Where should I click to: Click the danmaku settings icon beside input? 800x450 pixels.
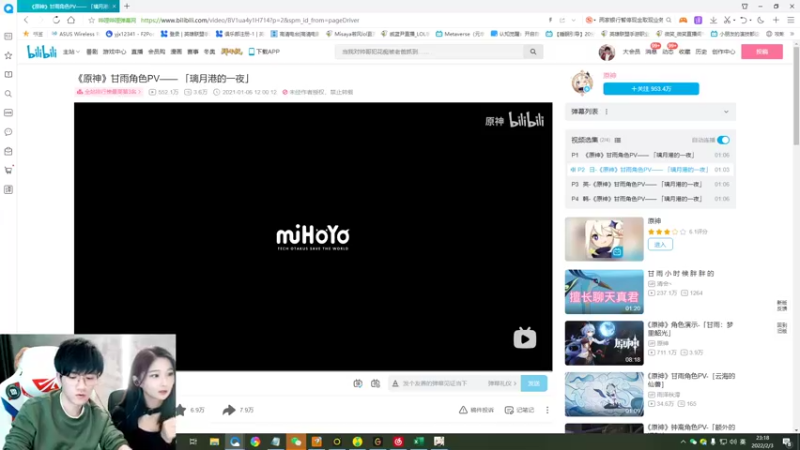click(376, 383)
